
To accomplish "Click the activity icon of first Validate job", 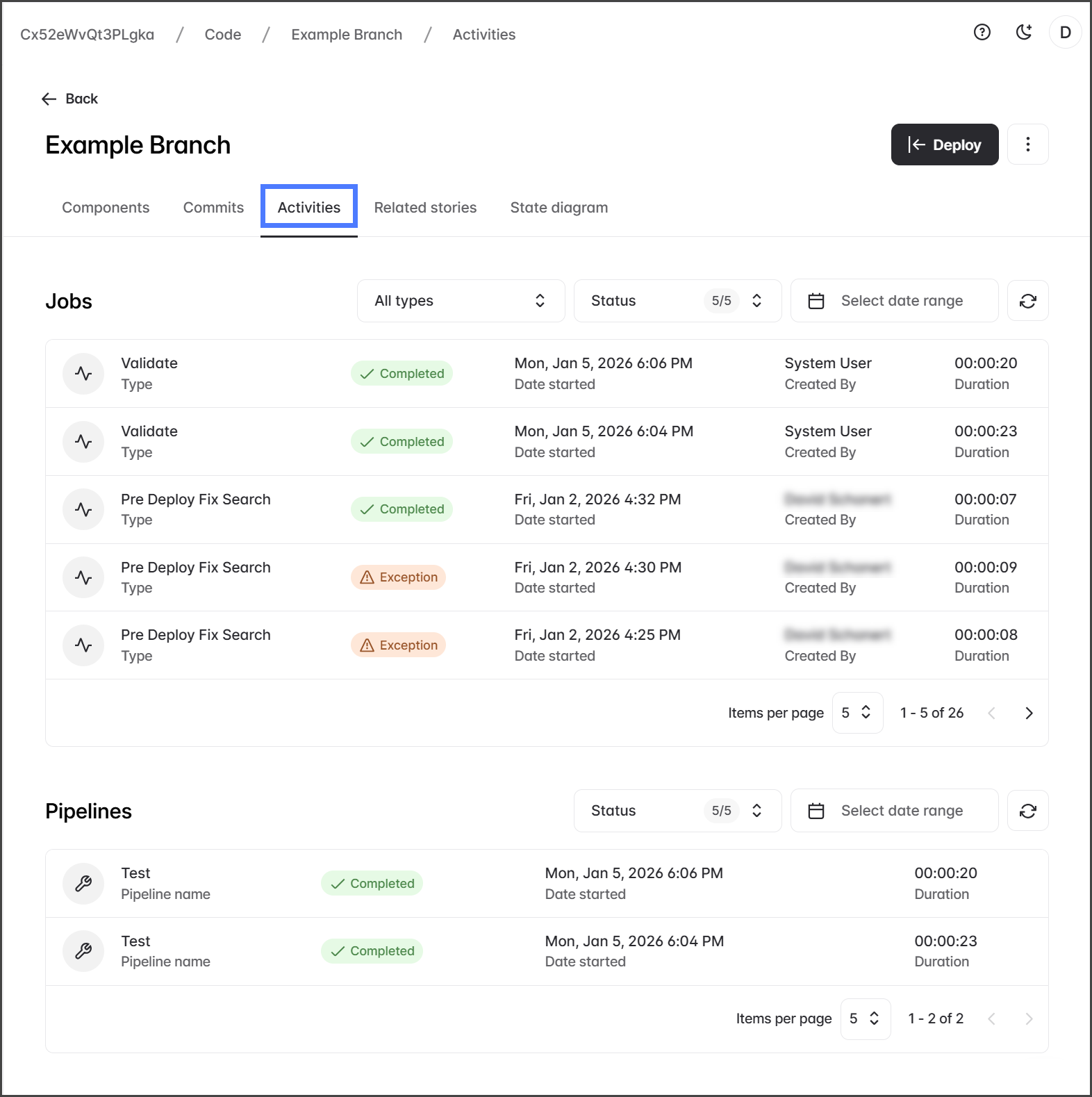I will point(83,374).
